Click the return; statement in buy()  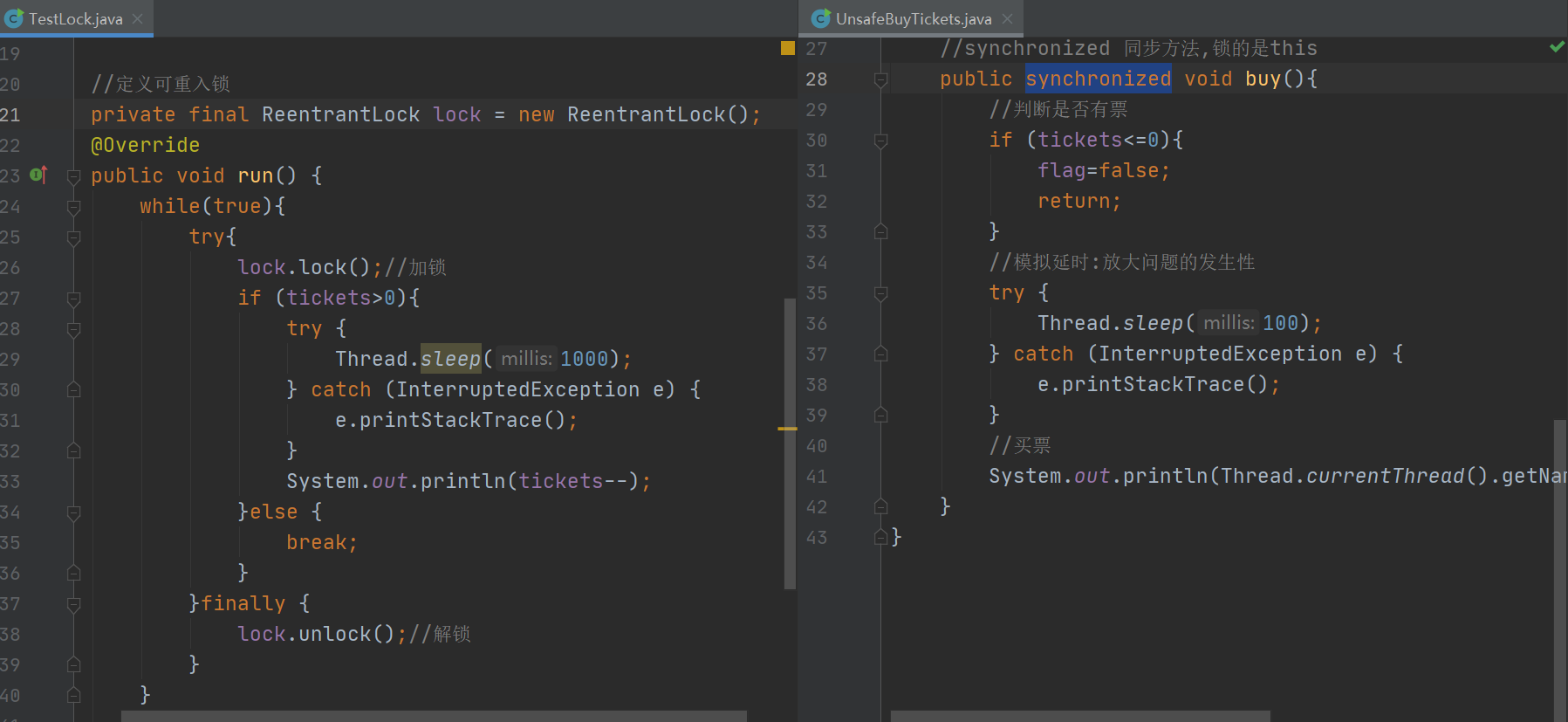click(1079, 201)
